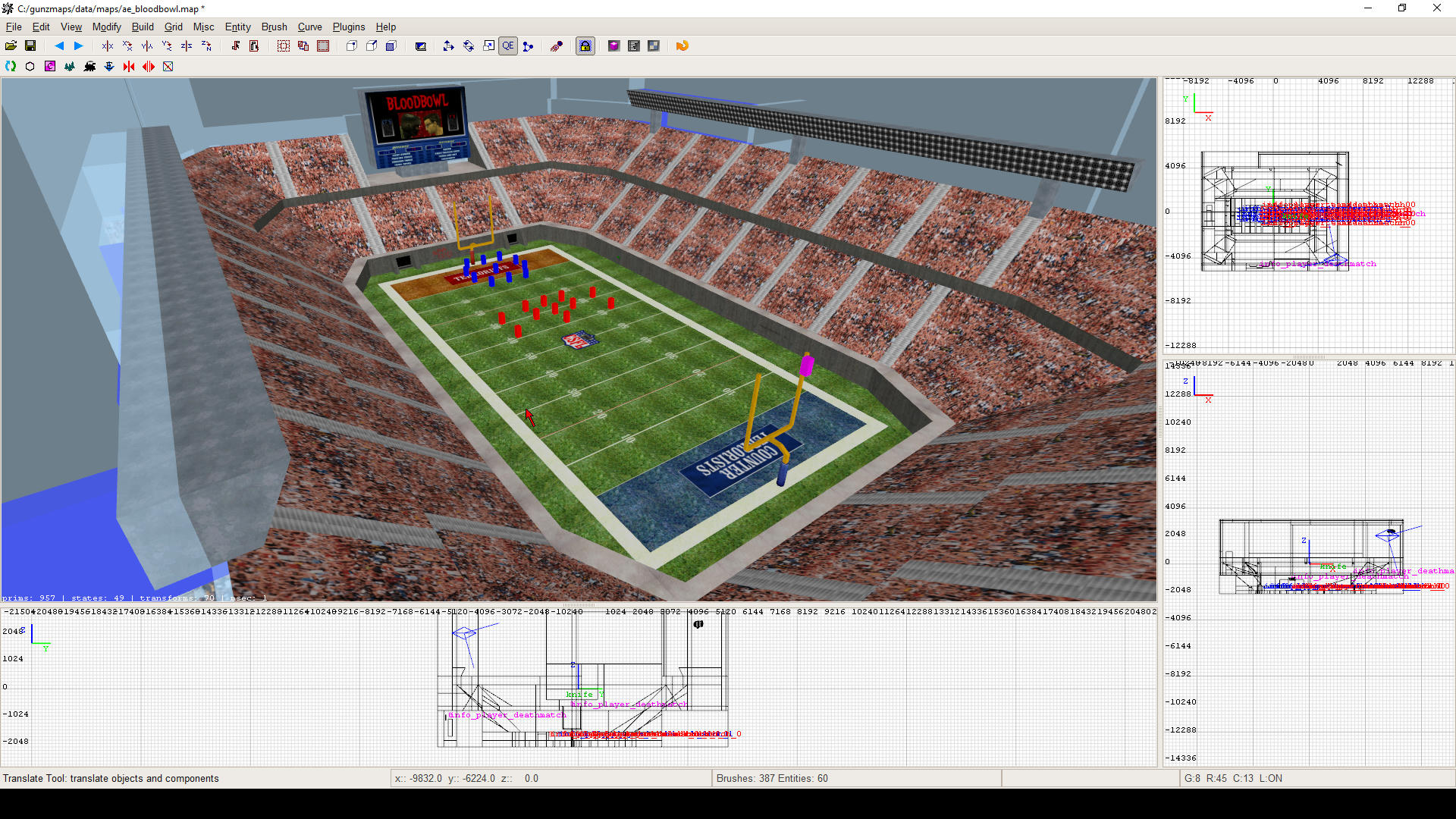Expand the Curve menu
Viewport: 1456px width, 819px height.
tap(309, 27)
